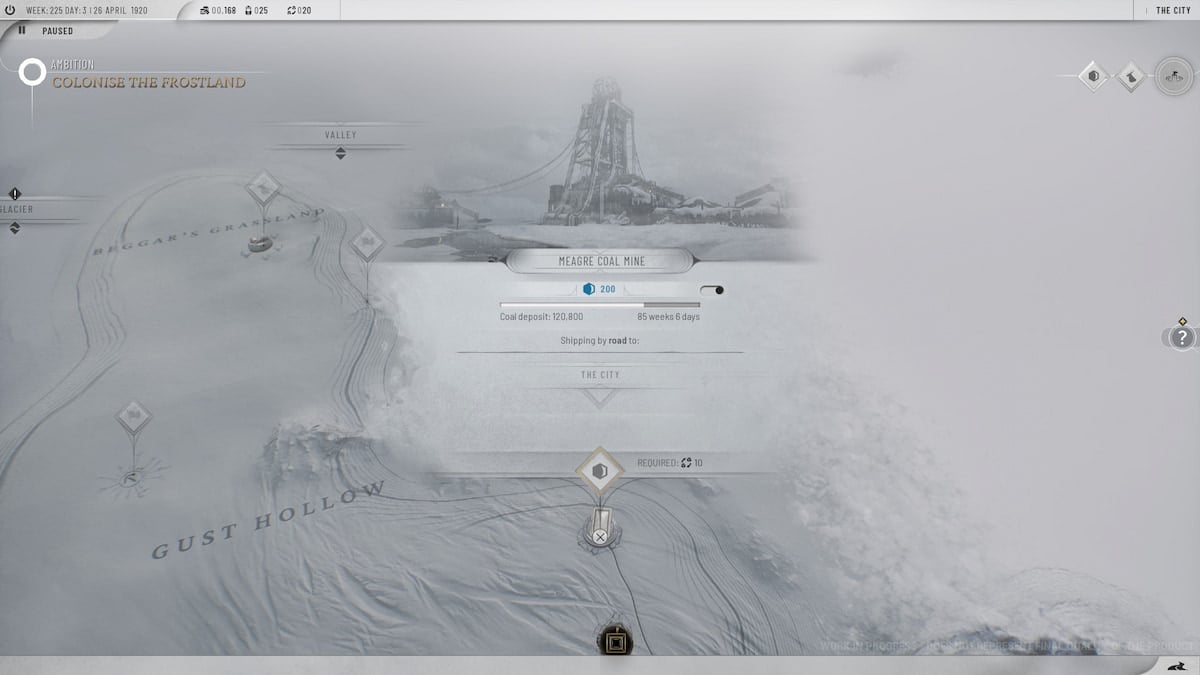
Task: Select the goods diamond icon at top right
Action: click(x=1129, y=75)
